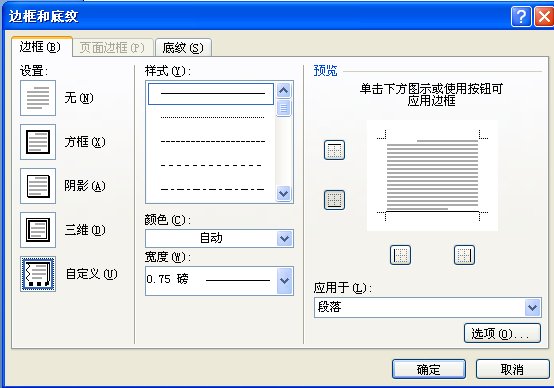Toggle the right border button below preview

464,255
